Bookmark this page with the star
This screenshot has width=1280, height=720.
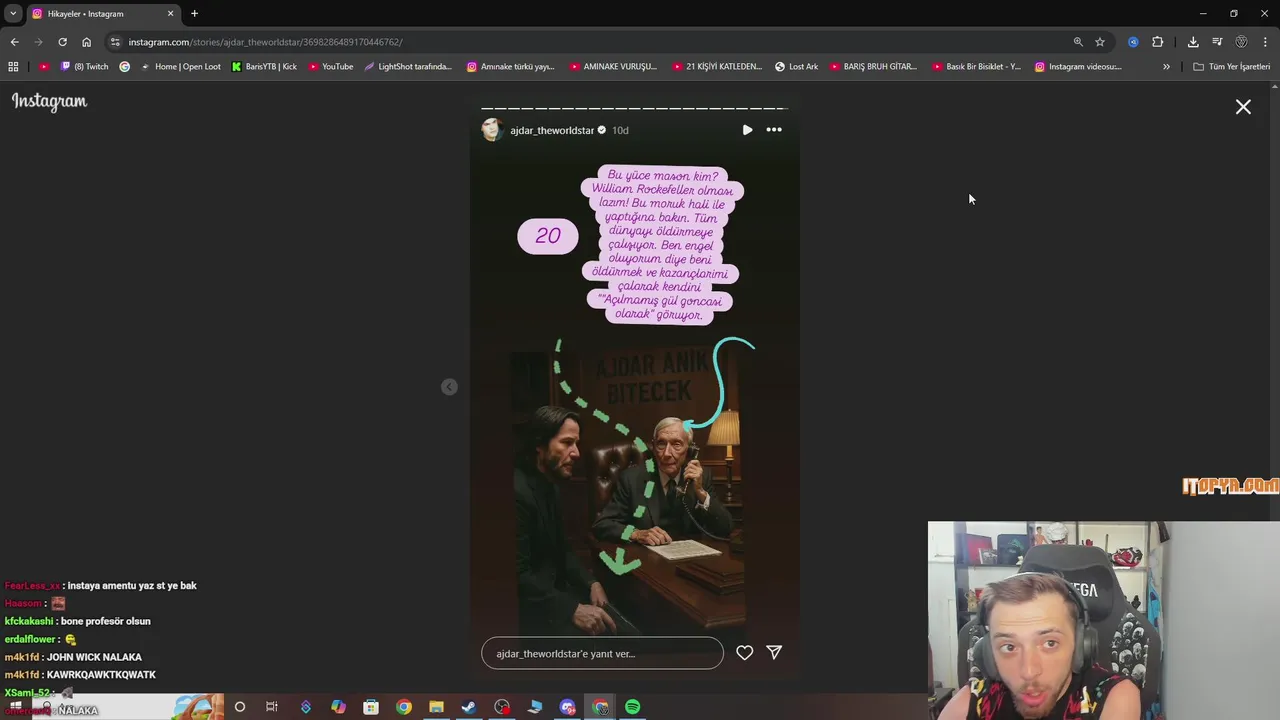tap(1100, 42)
